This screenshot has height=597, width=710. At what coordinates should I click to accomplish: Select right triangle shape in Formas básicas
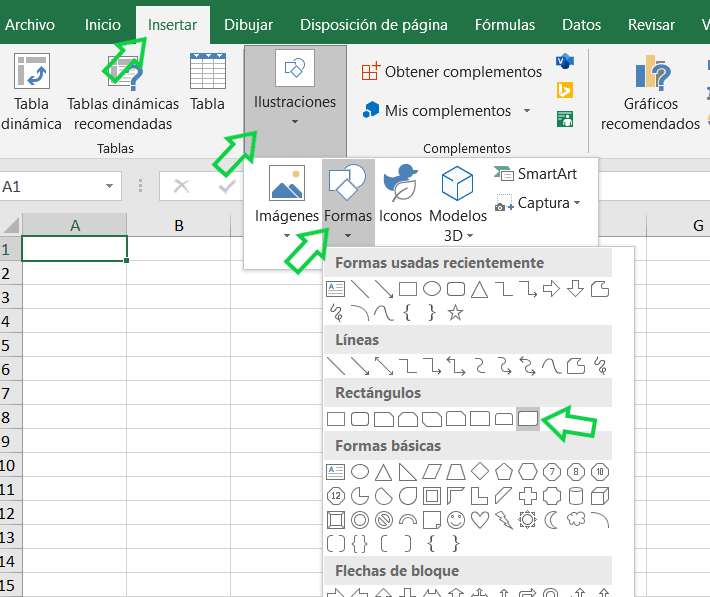point(408,472)
